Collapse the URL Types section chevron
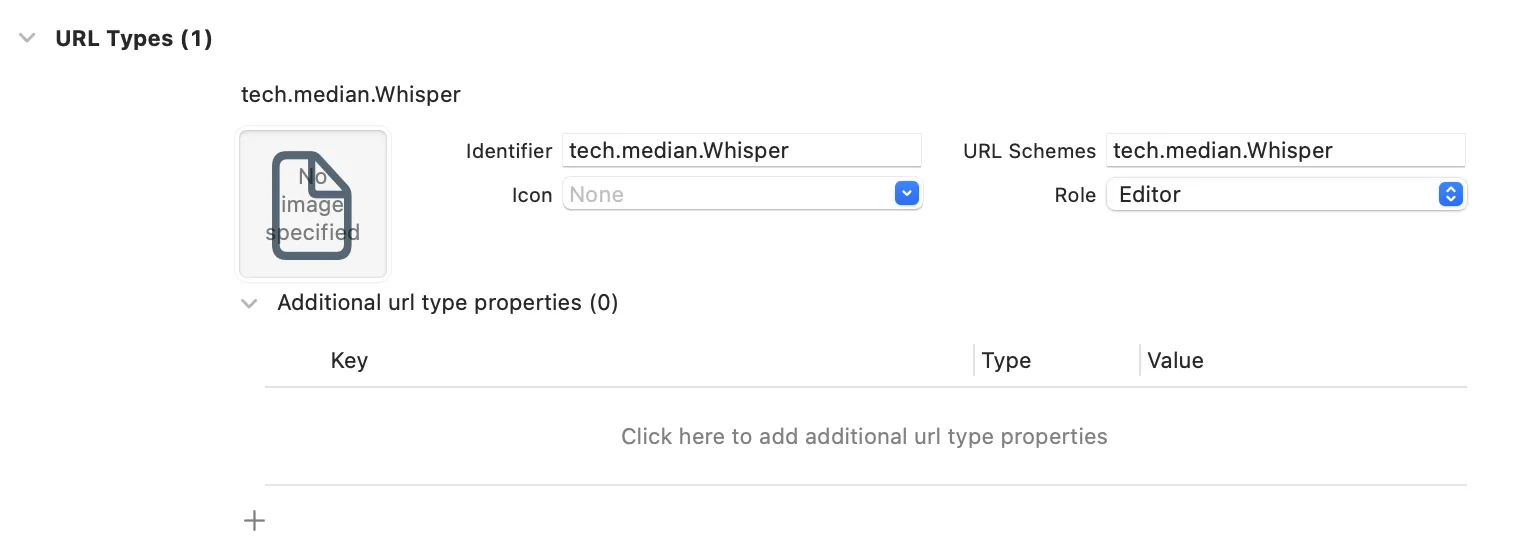 click(x=27, y=39)
